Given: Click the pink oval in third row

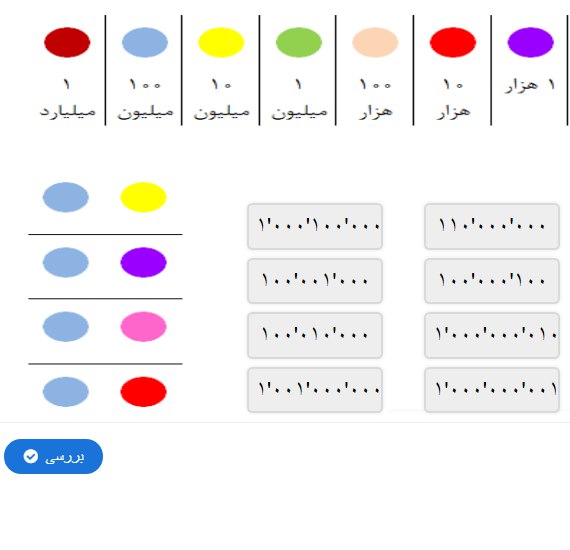Looking at the screenshot, I should [x=144, y=326].
